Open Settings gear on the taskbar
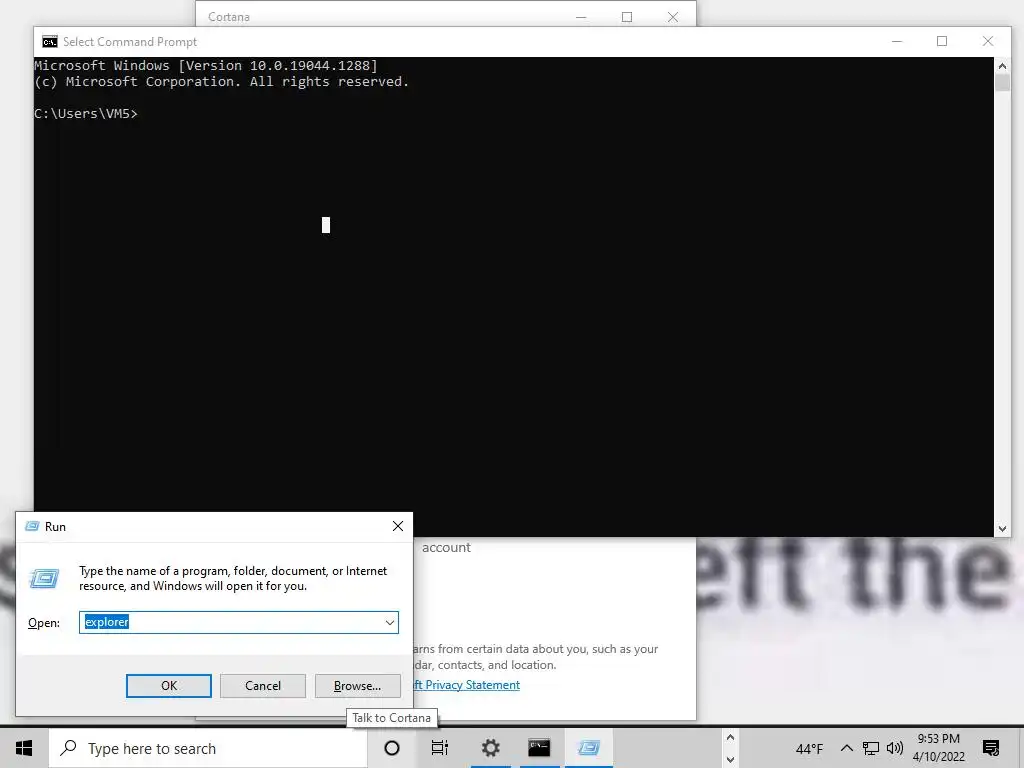Viewport: 1024px width, 768px height. [x=490, y=748]
